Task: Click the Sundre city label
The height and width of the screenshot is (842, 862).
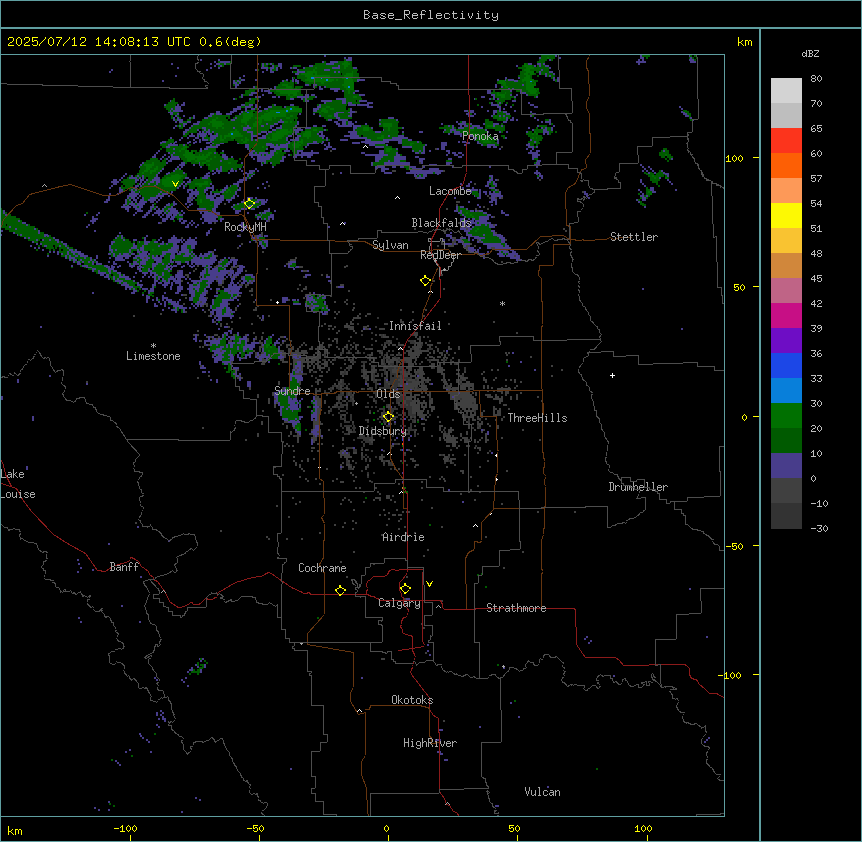Action: point(292,391)
